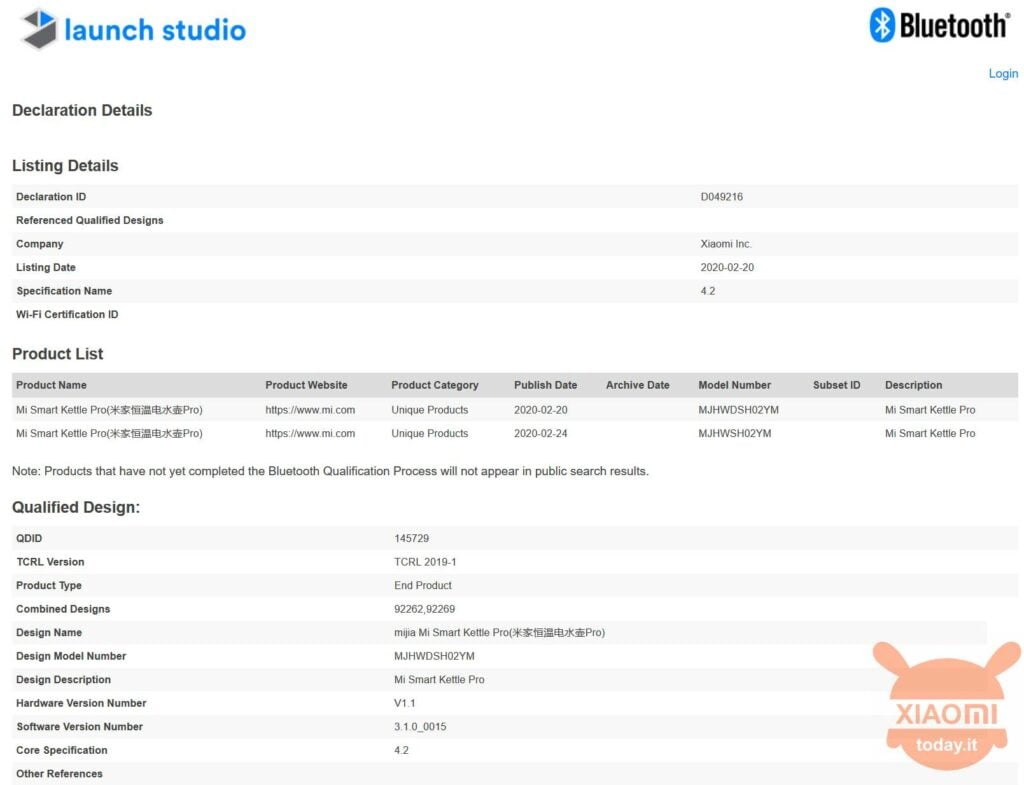Click the Product Name column header
The width and height of the screenshot is (1024, 785).
coord(52,385)
